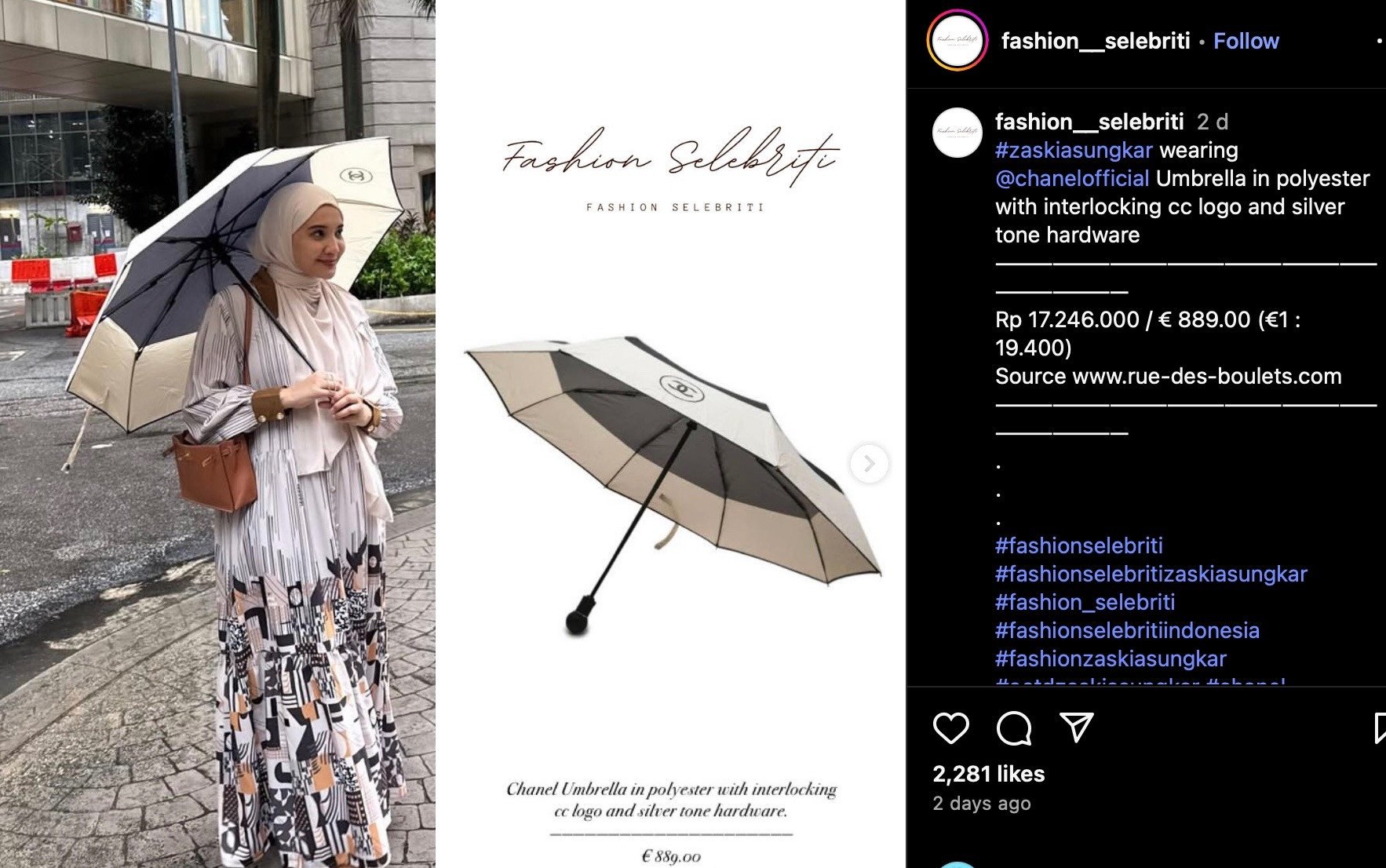
Task: Click caption username fashion__selebriti
Action: click(x=1089, y=122)
